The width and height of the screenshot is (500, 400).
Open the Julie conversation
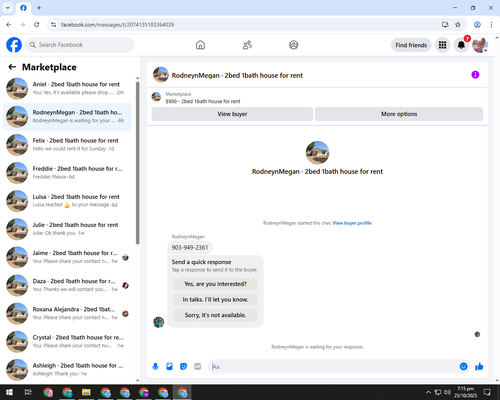tap(68, 229)
